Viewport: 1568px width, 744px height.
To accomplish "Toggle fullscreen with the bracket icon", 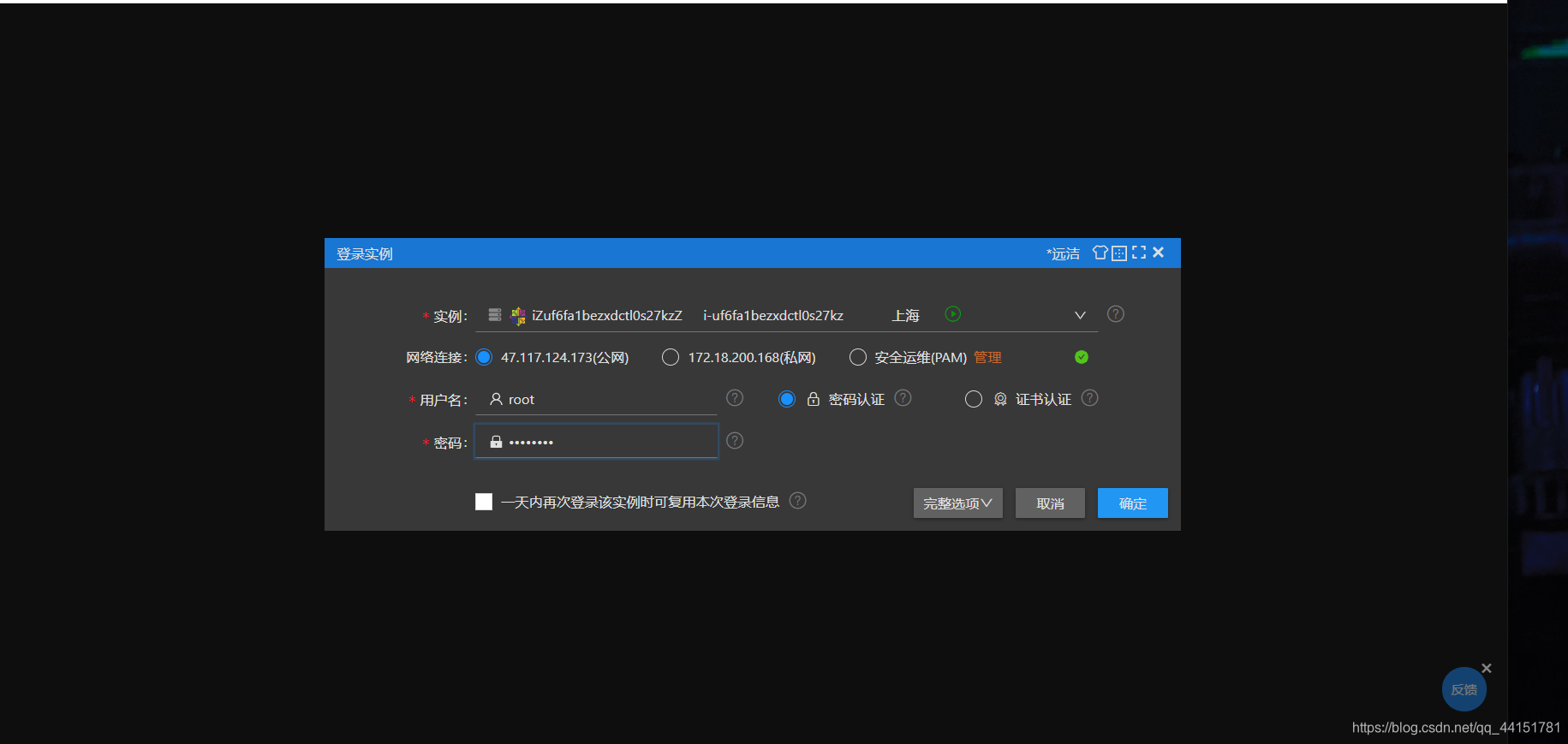I will tap(1139, 253).
